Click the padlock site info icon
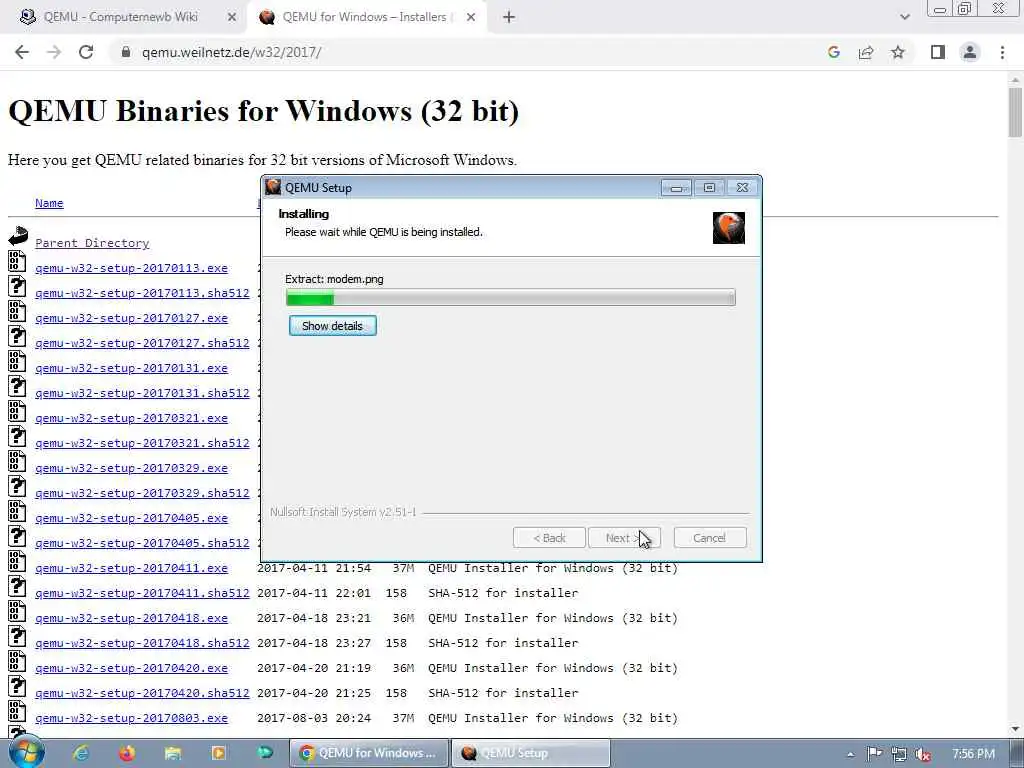Viewport: 1024px width, 768px height. 126,52
